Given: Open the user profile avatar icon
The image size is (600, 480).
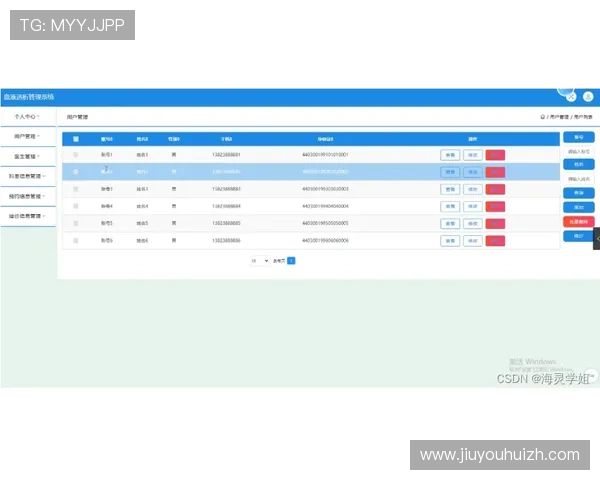Looking at the screenshot, I should 587,96.
